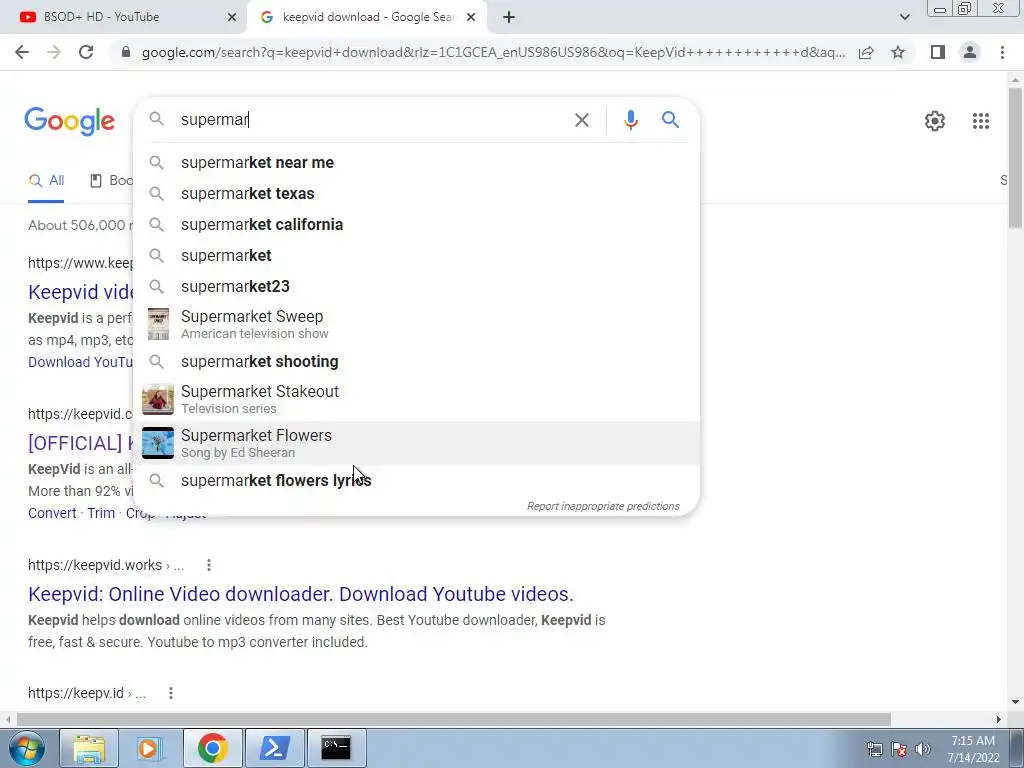Open the Google apps grid
The width and height of the screenshot is (1024, 768).
[980, 121]
